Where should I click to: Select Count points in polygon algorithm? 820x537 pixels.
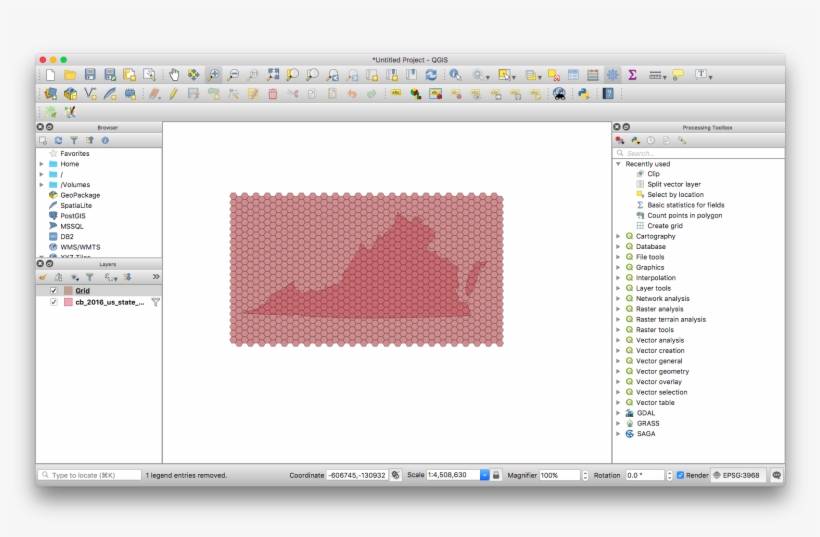[x=684, y=215]
